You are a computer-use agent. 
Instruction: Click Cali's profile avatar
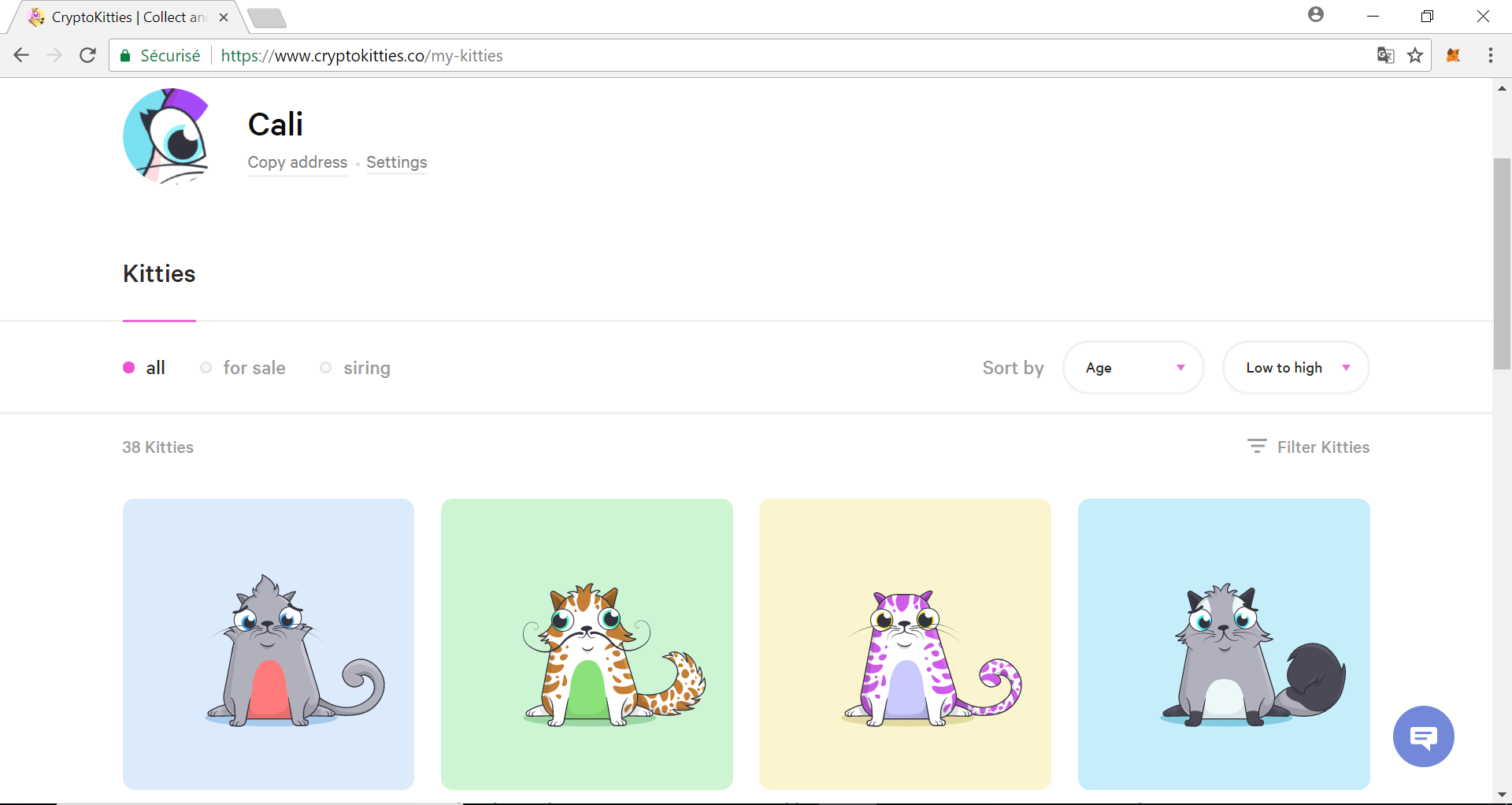pos(167,135)
